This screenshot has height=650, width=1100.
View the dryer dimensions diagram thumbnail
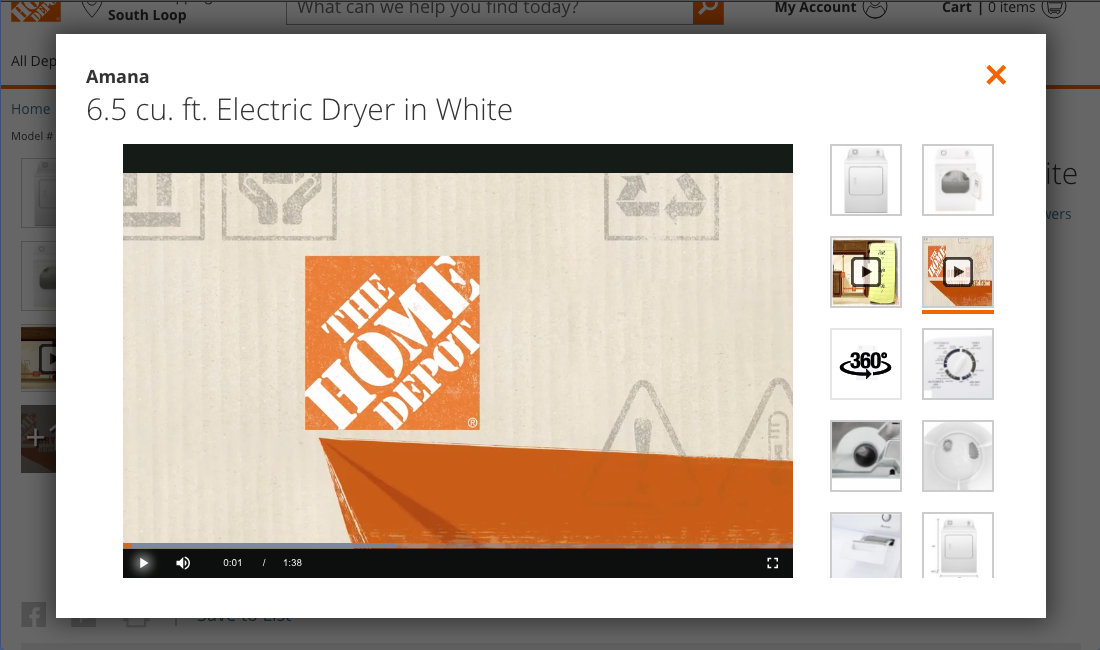click(957, 545)
